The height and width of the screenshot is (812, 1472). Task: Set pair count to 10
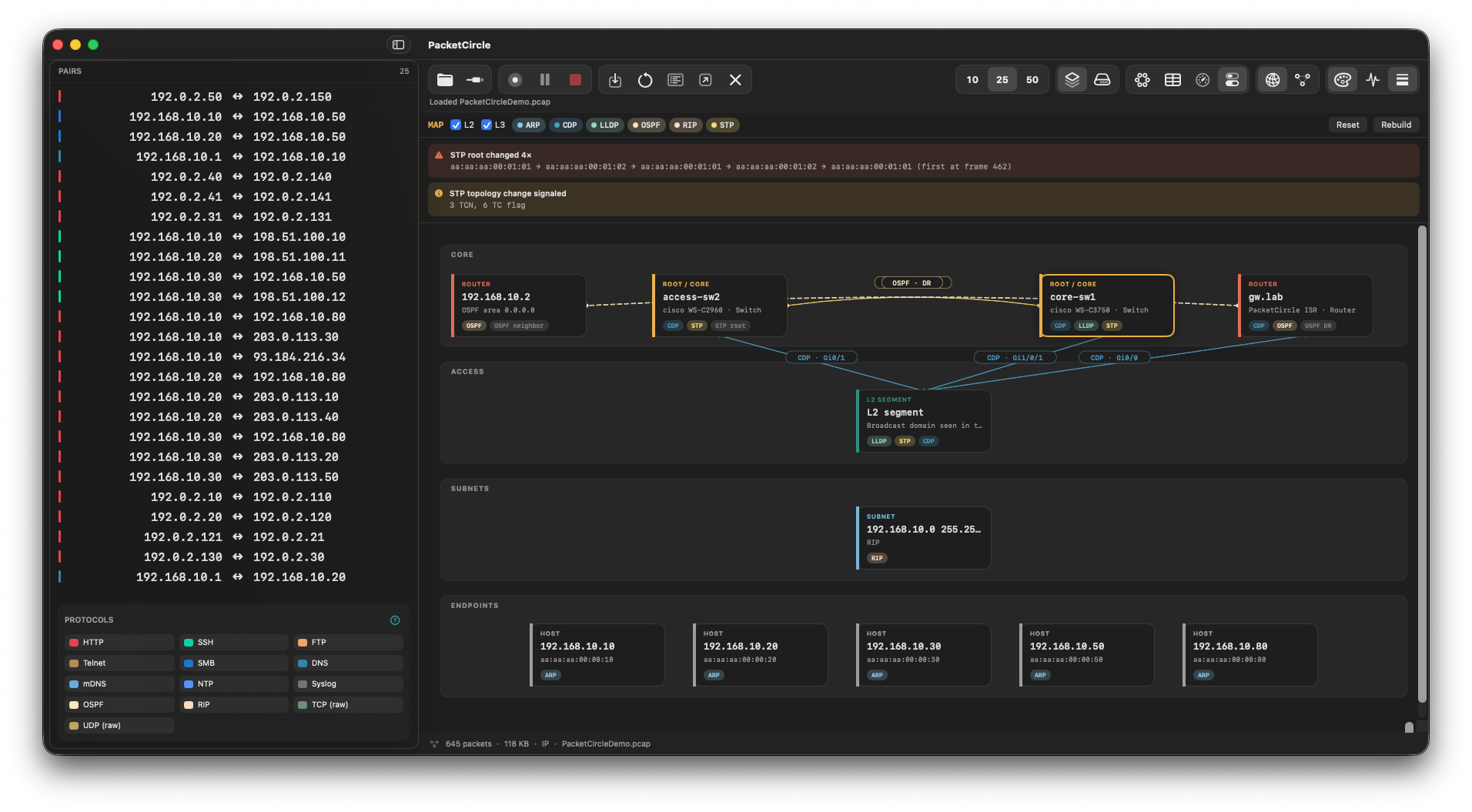[972, 80]
